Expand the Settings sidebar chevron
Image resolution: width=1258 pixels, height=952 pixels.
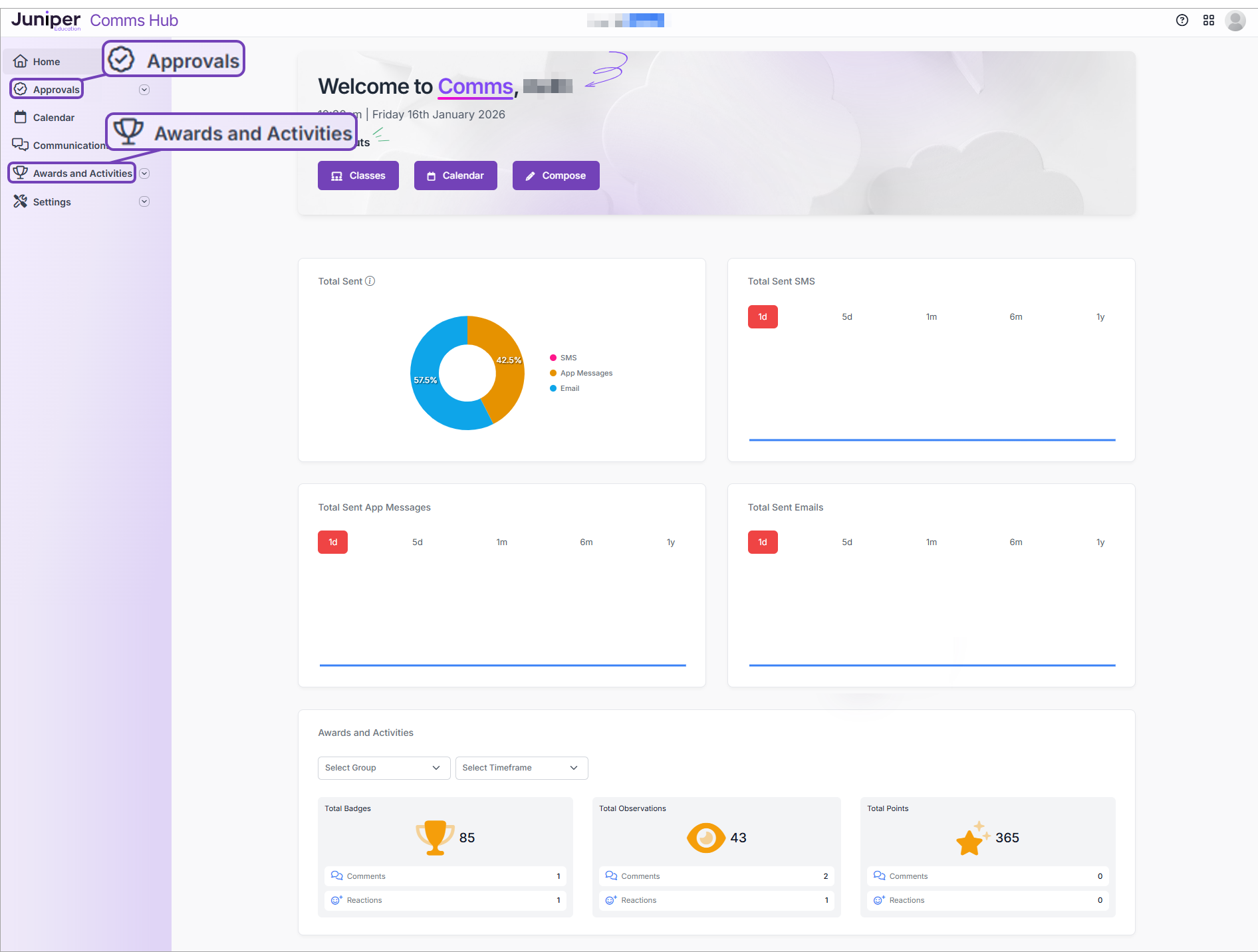click(x=144, y=201)
